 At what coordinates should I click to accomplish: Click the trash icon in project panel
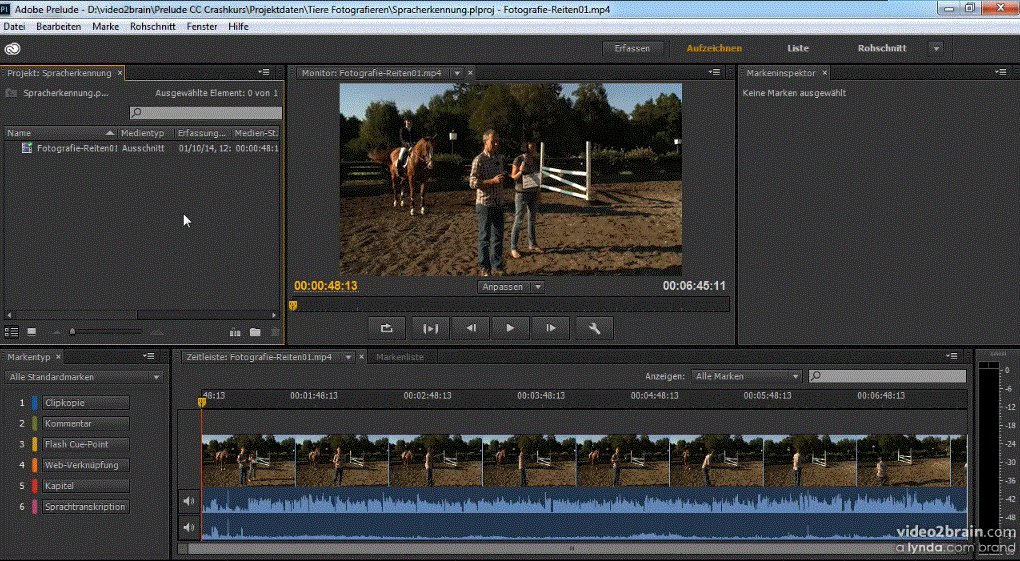tap(275, 333)
